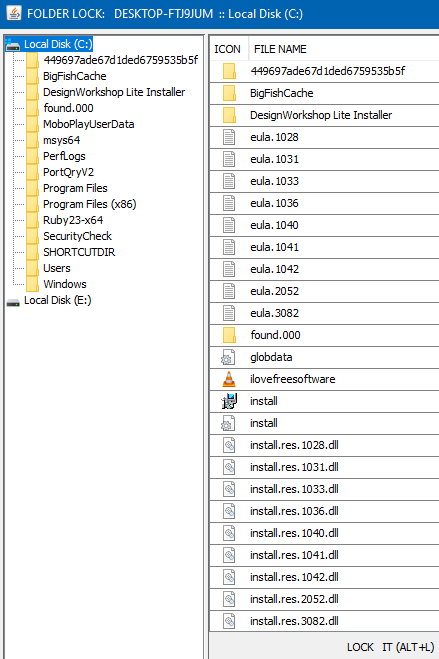Viewport: 439px width, 659px height.
Task: Select ilovefreesoftware file name text
Action: (292, 379)
